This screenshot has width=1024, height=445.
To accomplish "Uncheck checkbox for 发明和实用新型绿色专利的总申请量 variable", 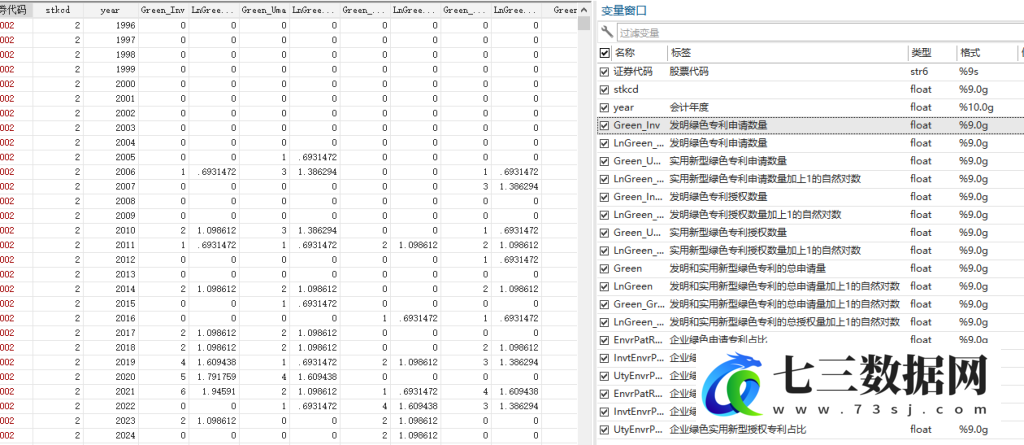I will (604, 269).
